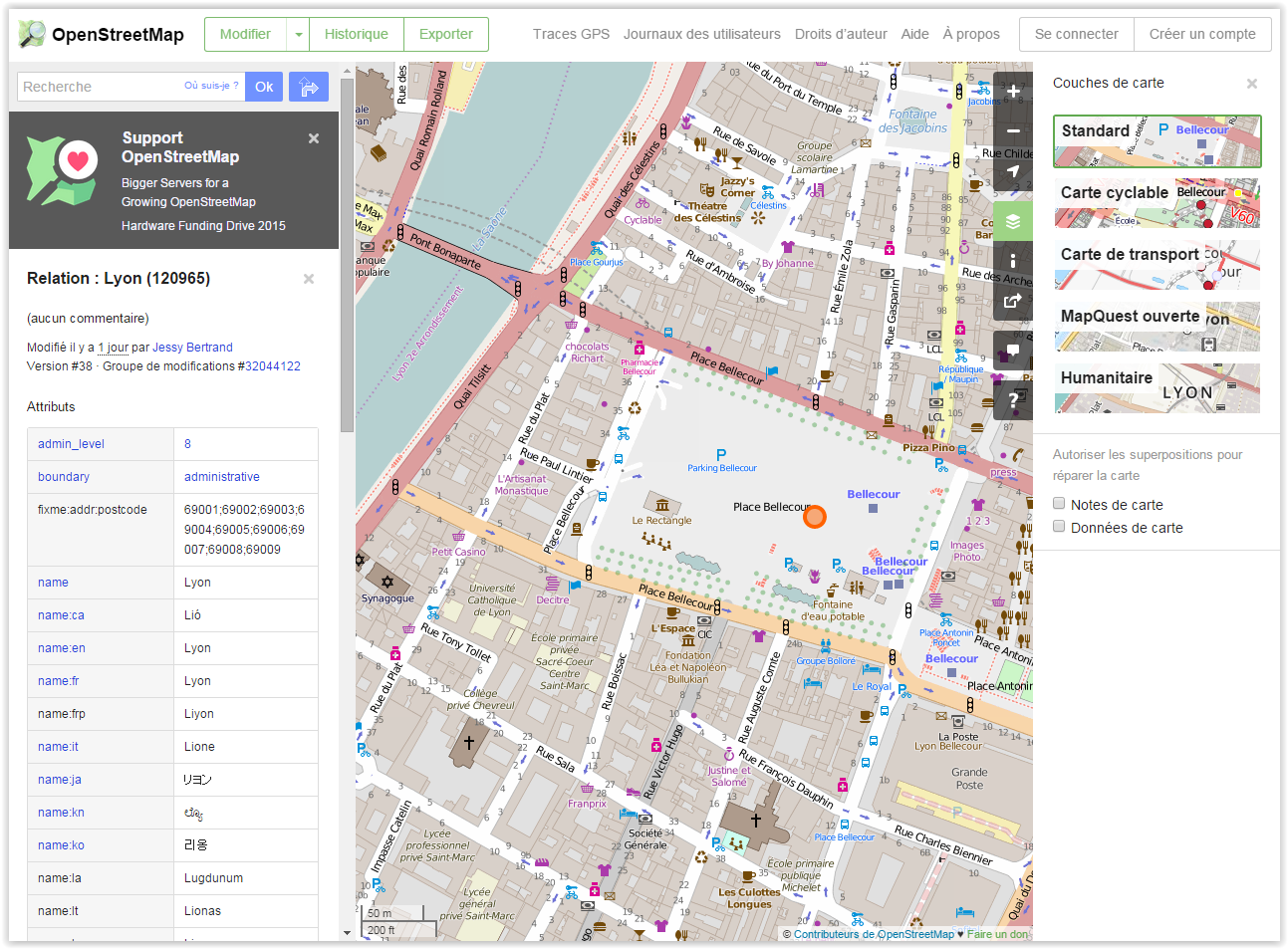Open the Historique tab
The image size is (1288, 949).
[357, 34]
